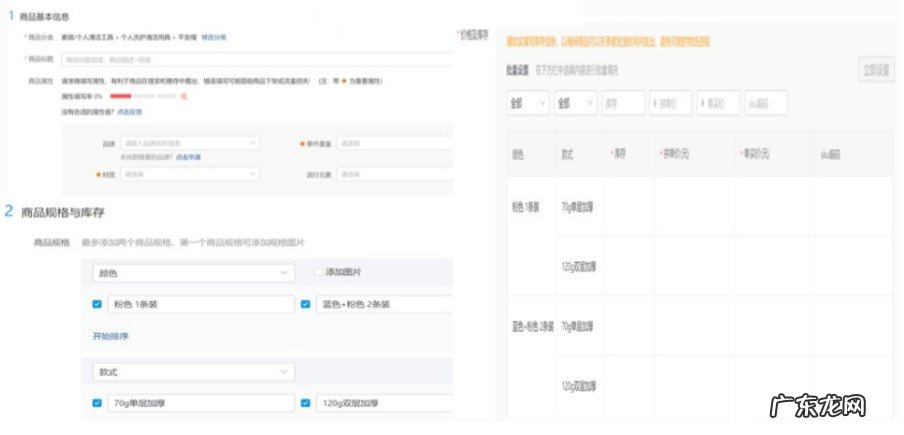The image size is (904, 435).
Task: Focus the batch 拼单价 price input
Action: point(671,103)
